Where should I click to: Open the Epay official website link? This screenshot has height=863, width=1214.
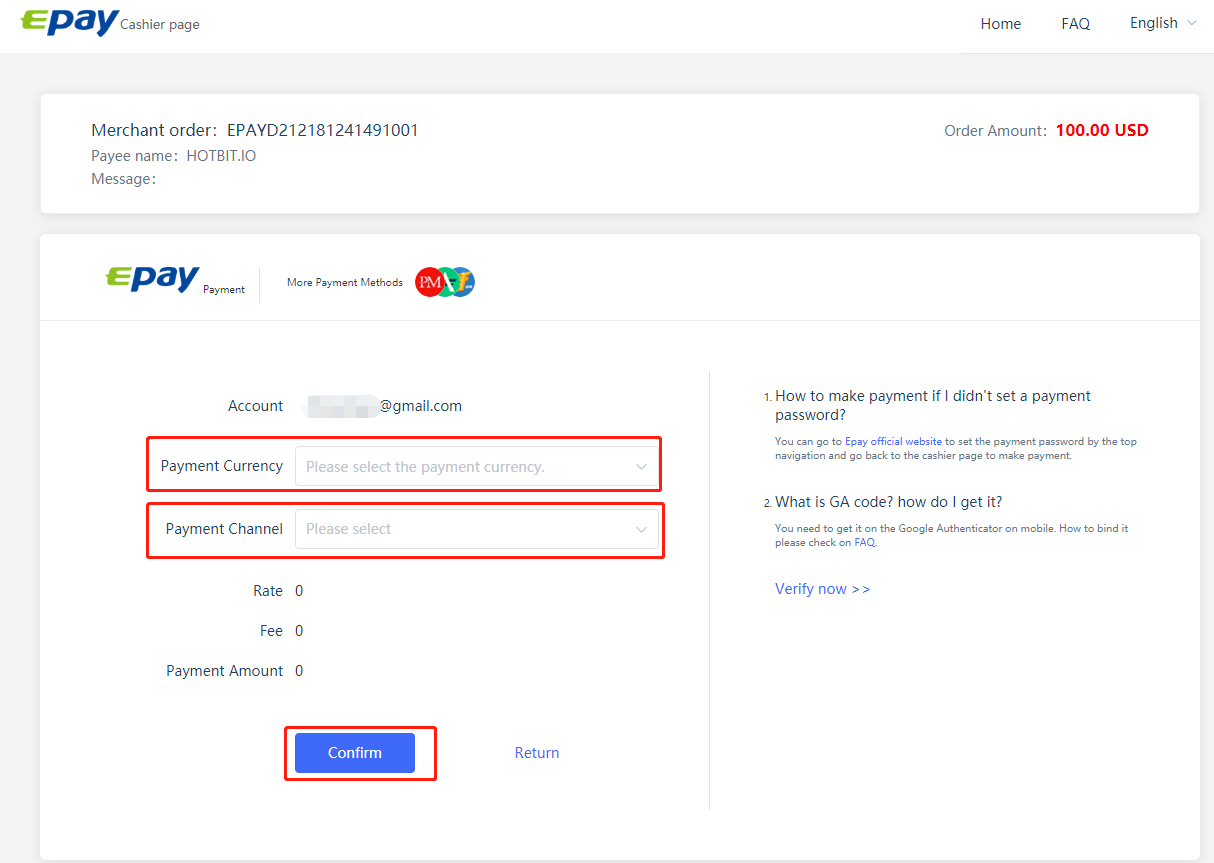[893, 441]
